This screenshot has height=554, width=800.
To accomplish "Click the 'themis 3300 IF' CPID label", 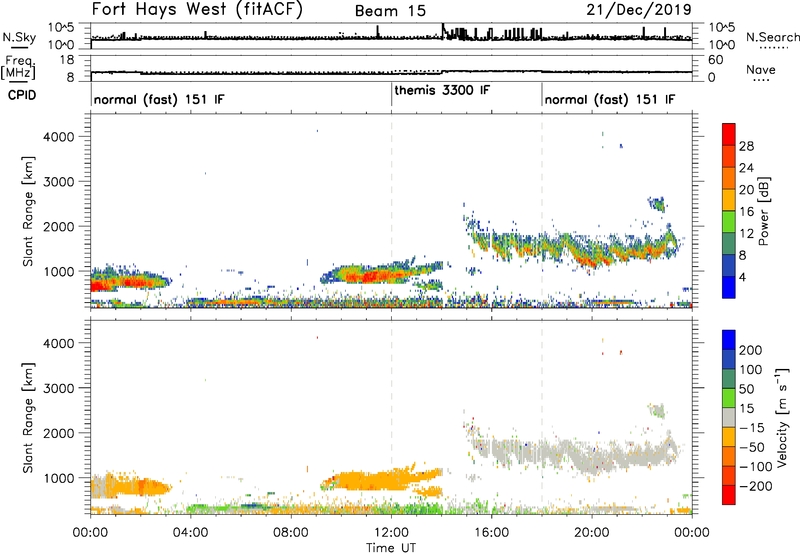I will tap(442, 90).
